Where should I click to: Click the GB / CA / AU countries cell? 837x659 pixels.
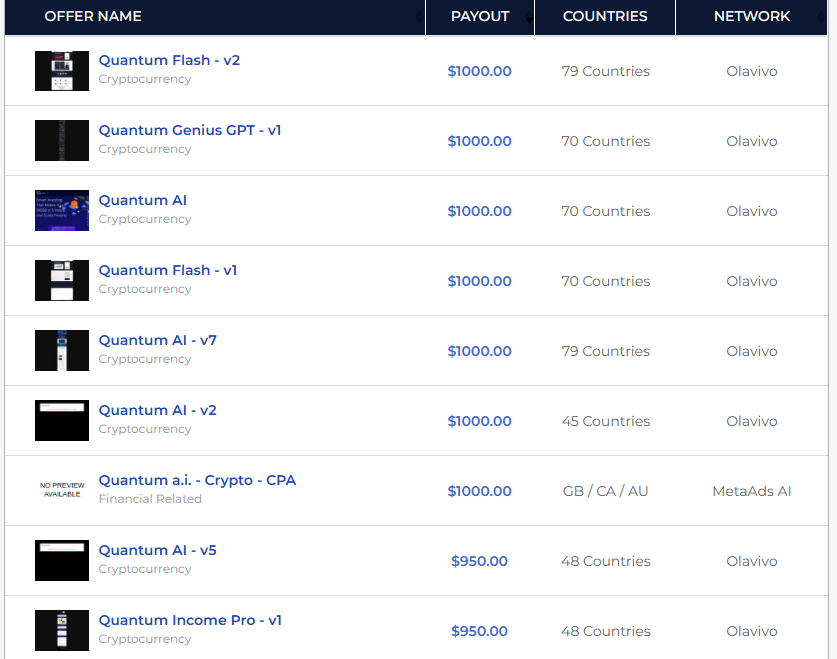coord(605,491)
